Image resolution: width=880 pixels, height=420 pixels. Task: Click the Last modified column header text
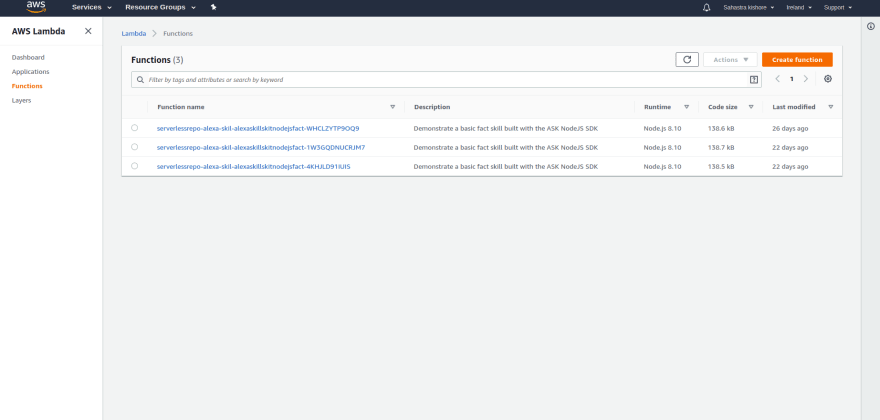click(794, 107)
